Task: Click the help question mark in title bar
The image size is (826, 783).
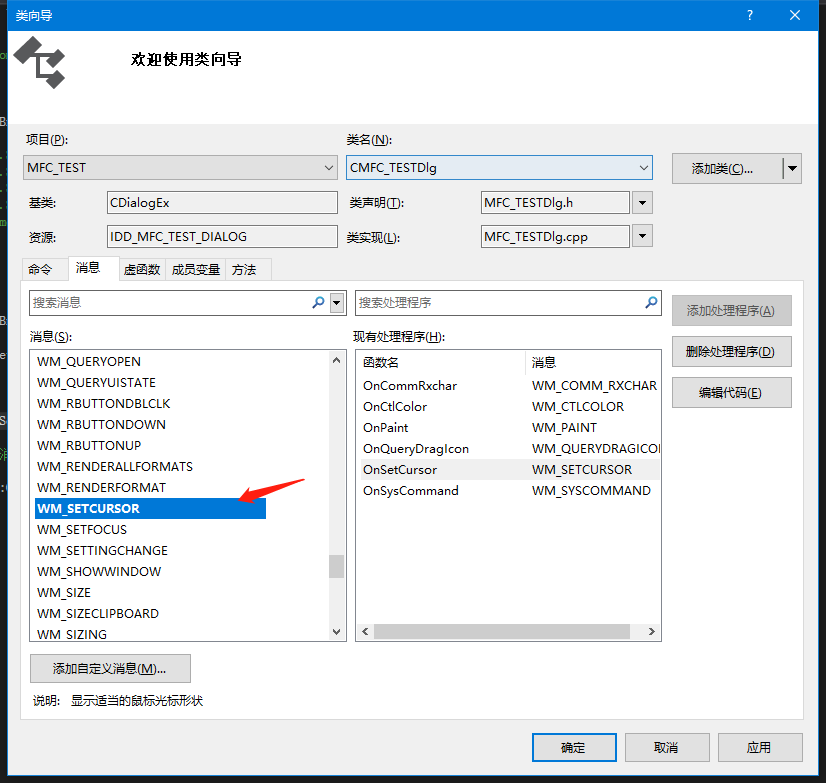Action: click(750, 15)
